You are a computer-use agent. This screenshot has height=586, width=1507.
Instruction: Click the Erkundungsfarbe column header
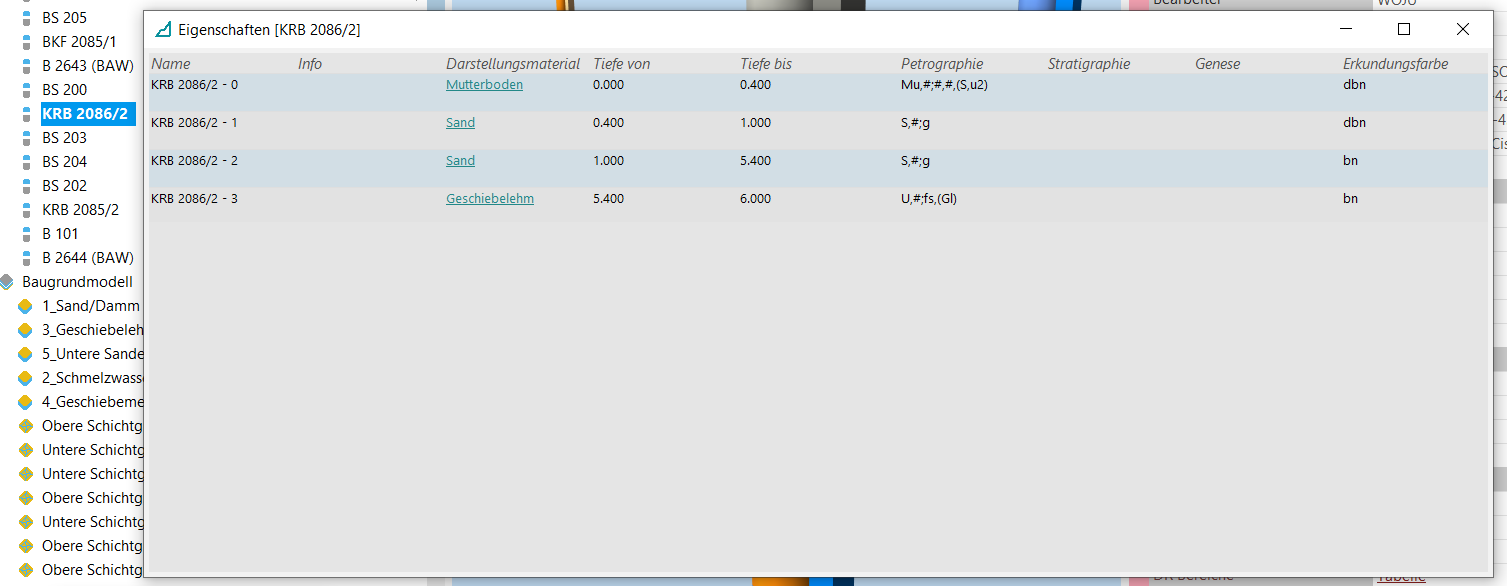(x=1395, y=64)
